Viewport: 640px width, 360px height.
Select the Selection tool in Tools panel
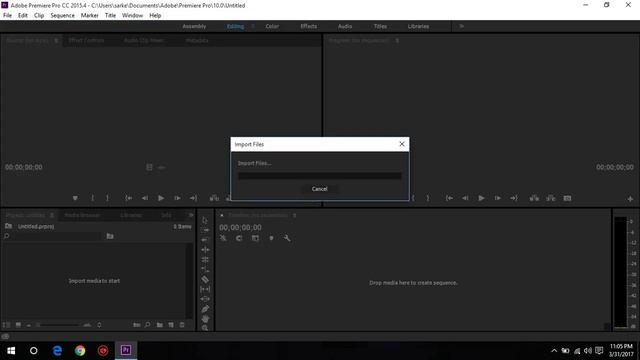205,220
